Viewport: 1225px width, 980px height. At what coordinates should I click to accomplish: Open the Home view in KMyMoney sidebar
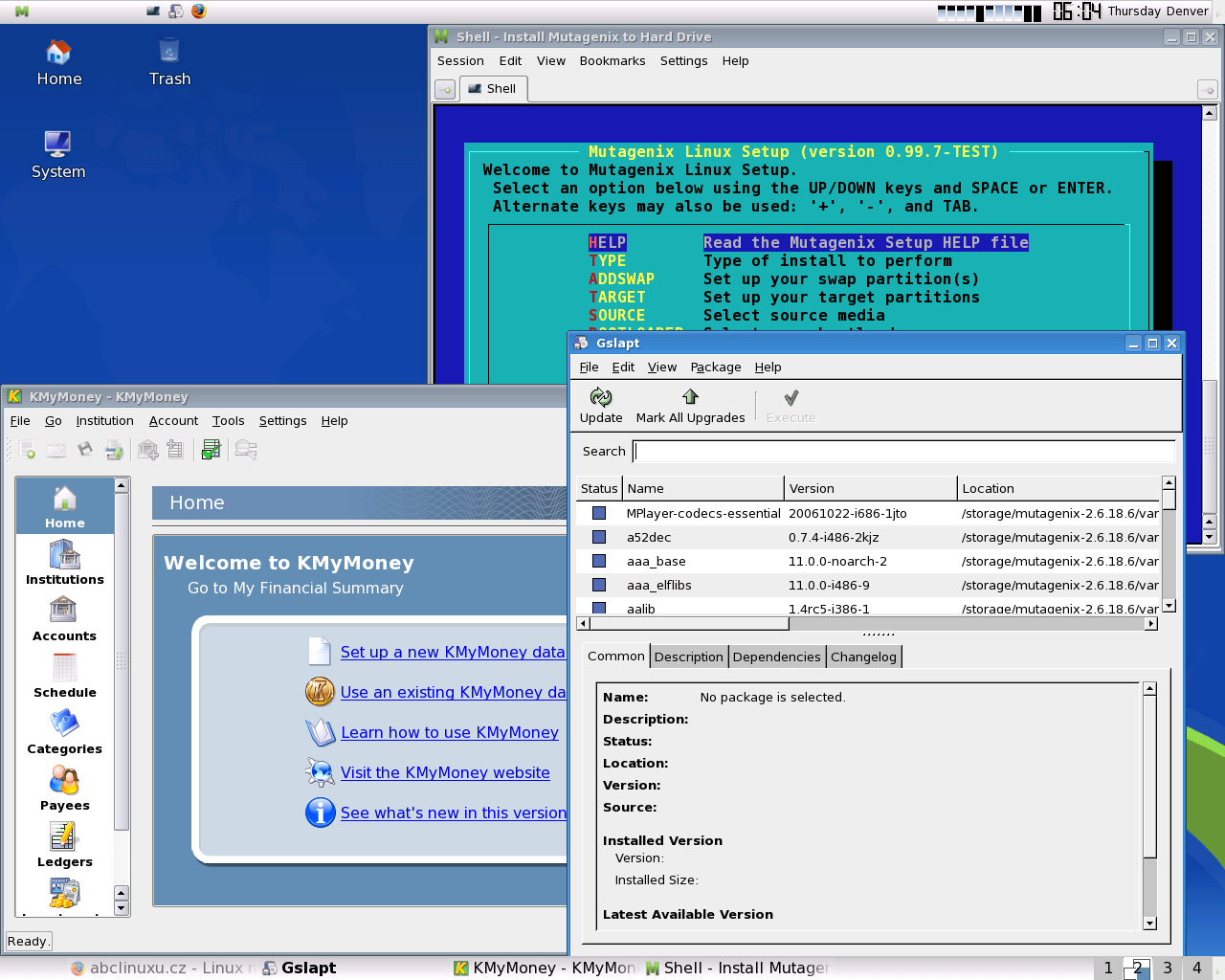(x=64, y=506)
